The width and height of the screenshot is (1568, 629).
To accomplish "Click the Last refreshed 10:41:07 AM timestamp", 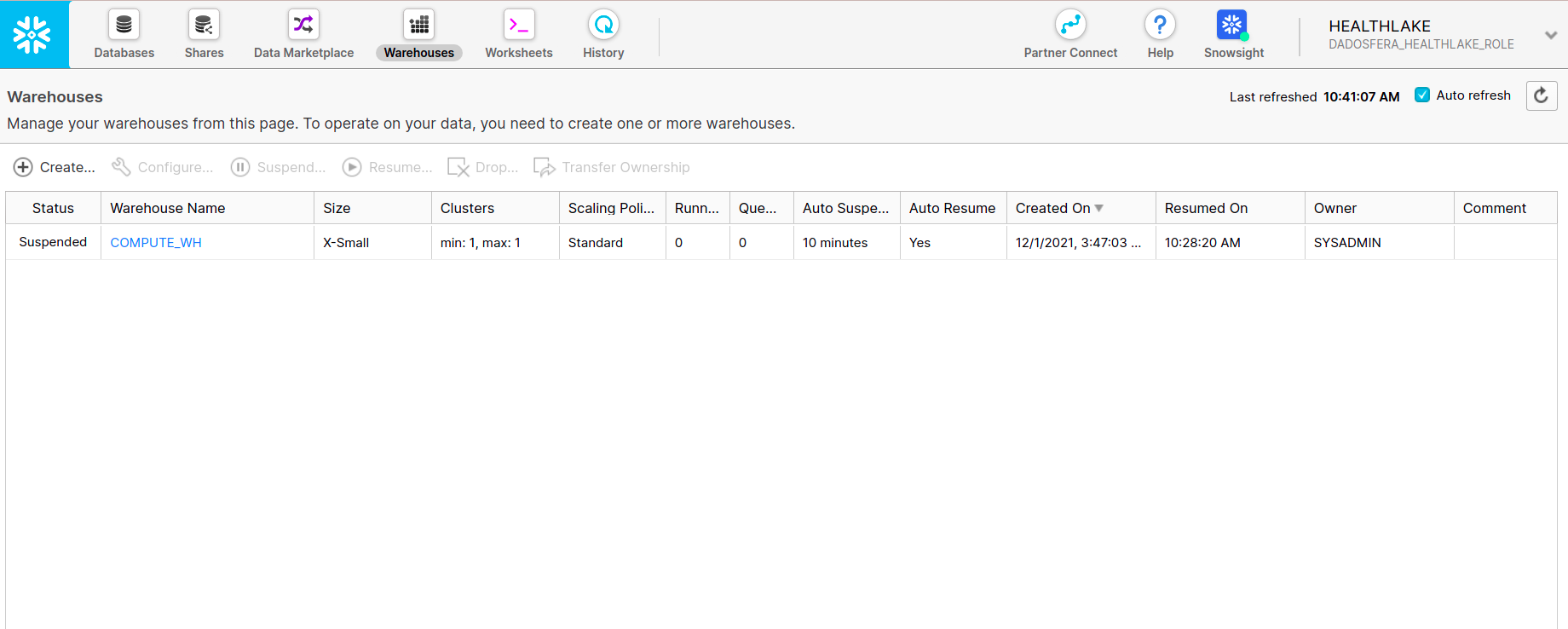I will 1314,97.
